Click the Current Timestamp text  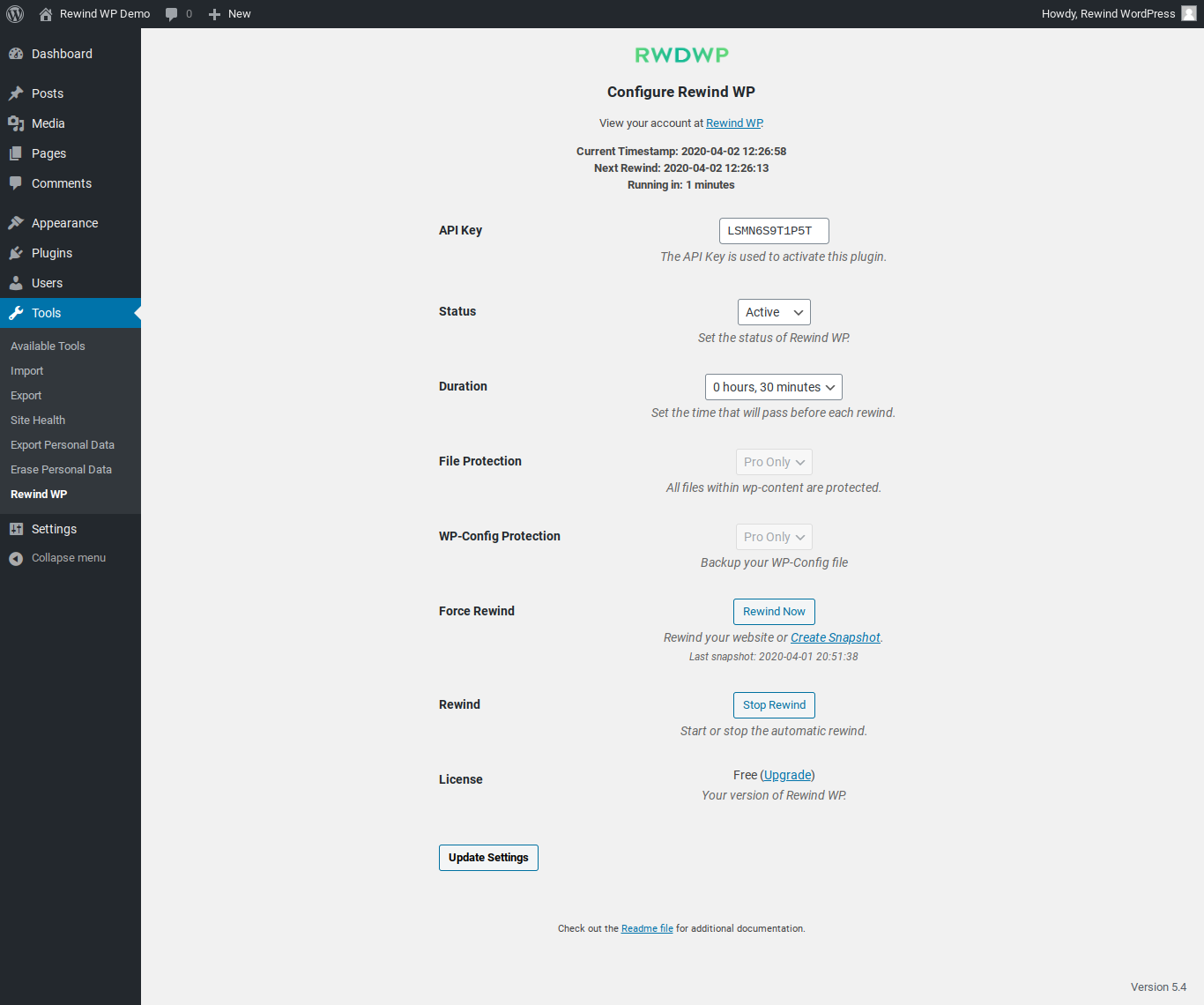pos(681,152)
